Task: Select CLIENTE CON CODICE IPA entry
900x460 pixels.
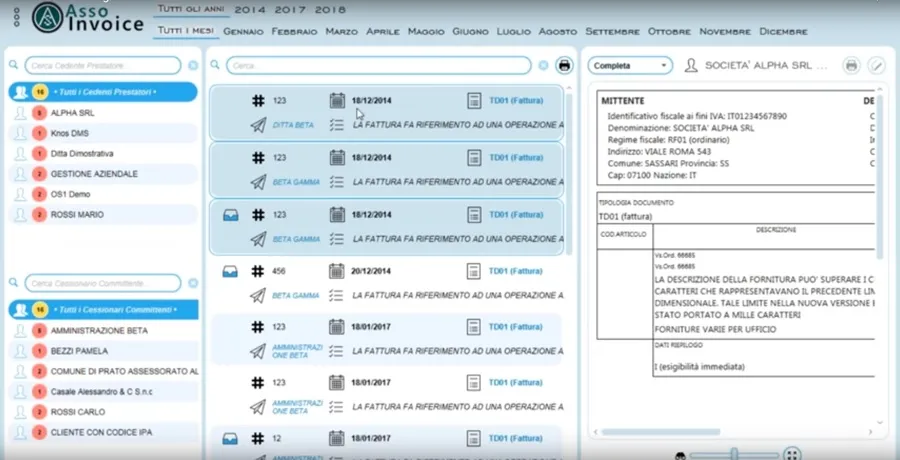Action: click(x=103, y=432)
